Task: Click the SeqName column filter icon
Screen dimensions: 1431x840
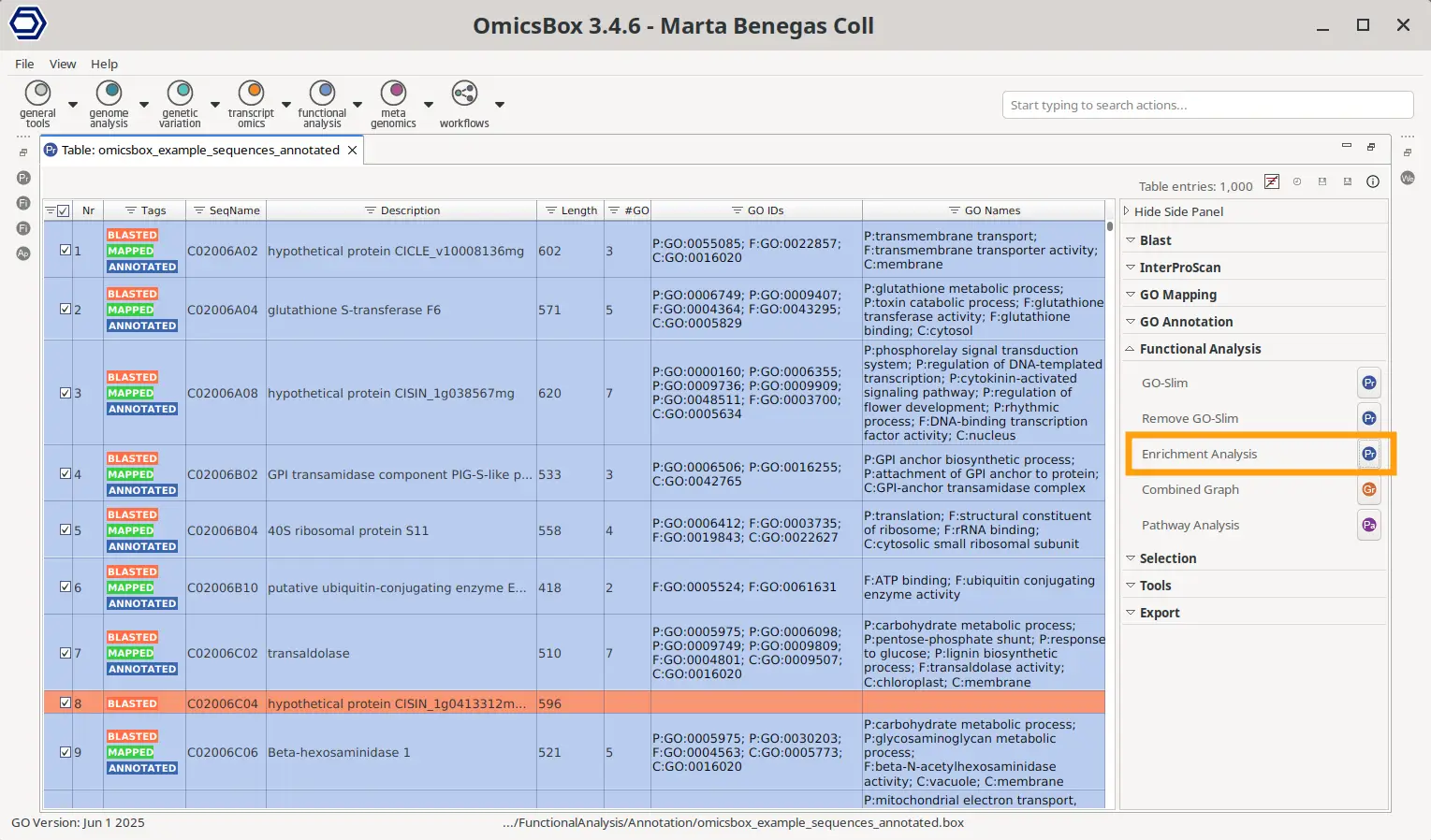Action: point(199,210)
